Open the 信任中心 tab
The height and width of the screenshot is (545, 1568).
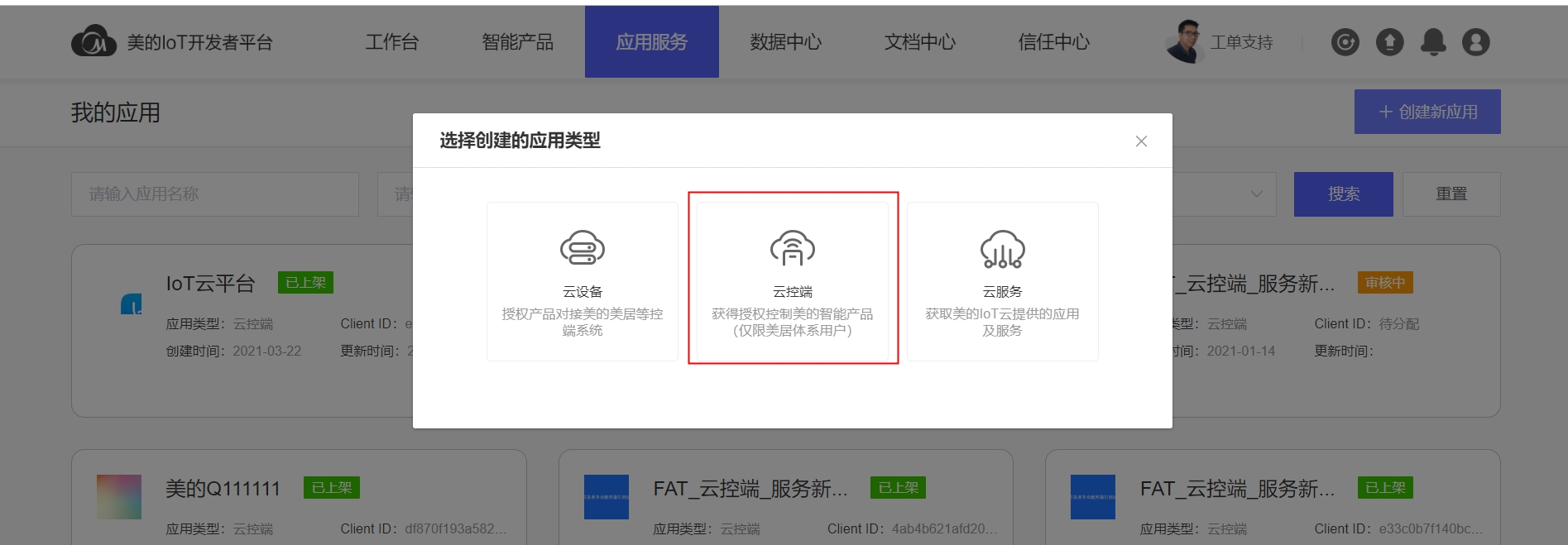1054,42
